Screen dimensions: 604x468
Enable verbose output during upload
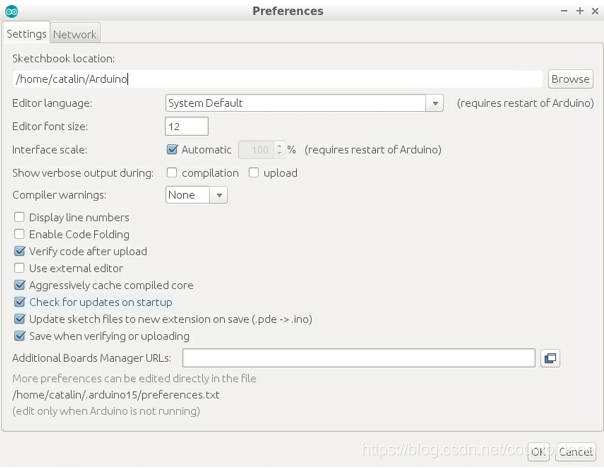[x=253, y=173]
